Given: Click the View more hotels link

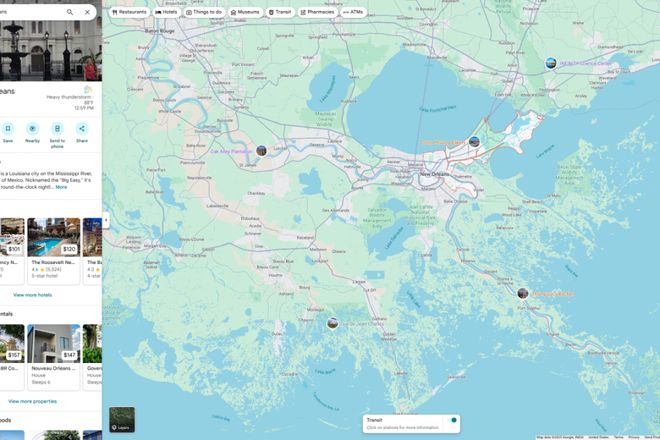Looking at the screenshot, I should click(x=32, y=295).
